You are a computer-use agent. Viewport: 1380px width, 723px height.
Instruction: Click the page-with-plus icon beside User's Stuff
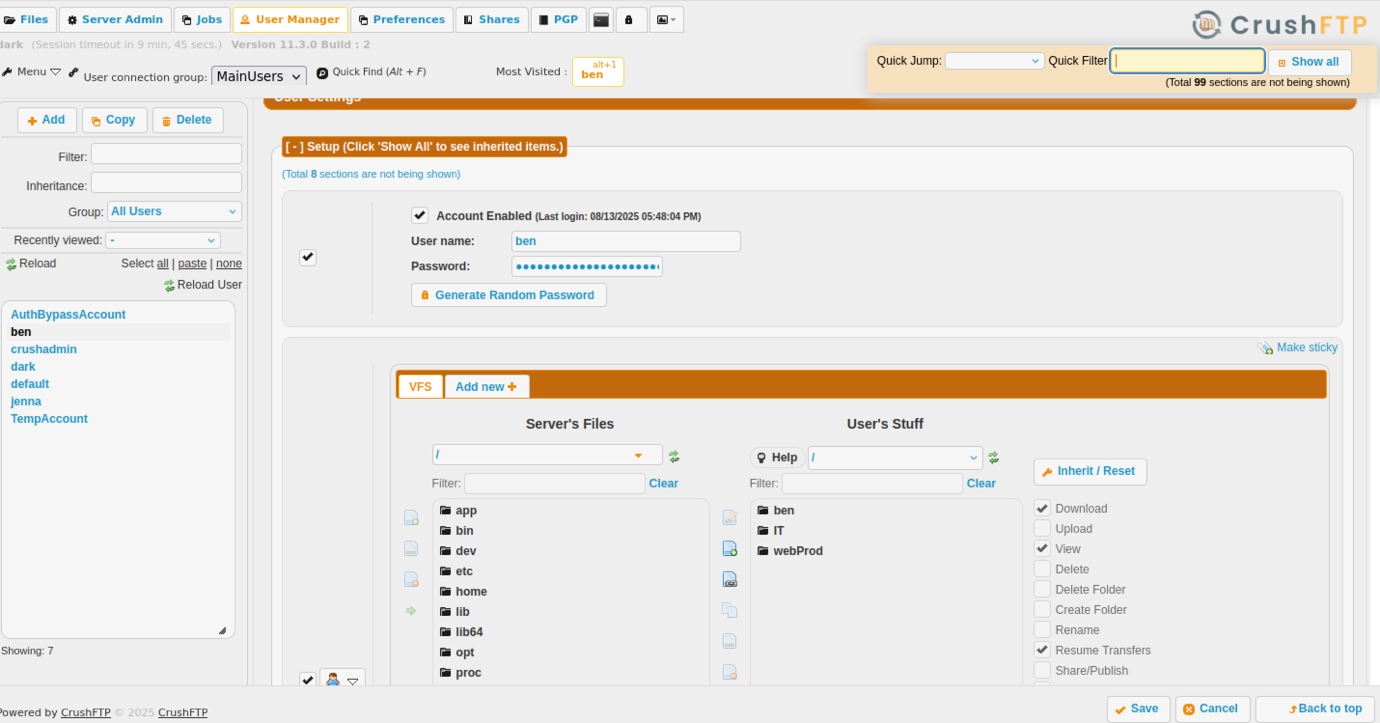pos(729,549)
